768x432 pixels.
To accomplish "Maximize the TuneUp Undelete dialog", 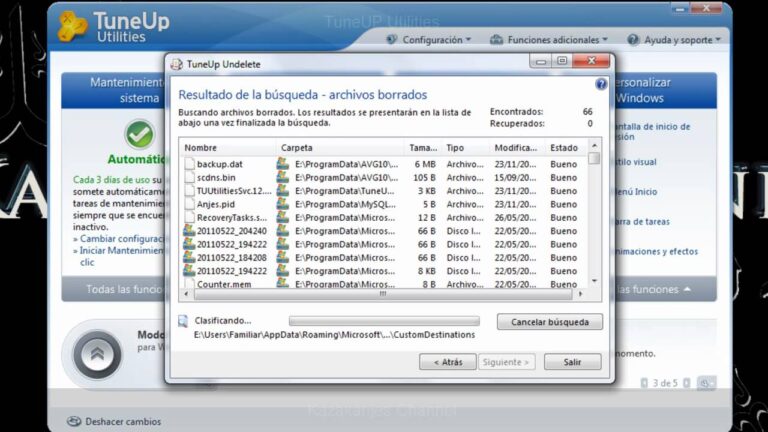I will pyautogui.click(x=562, y=61).
